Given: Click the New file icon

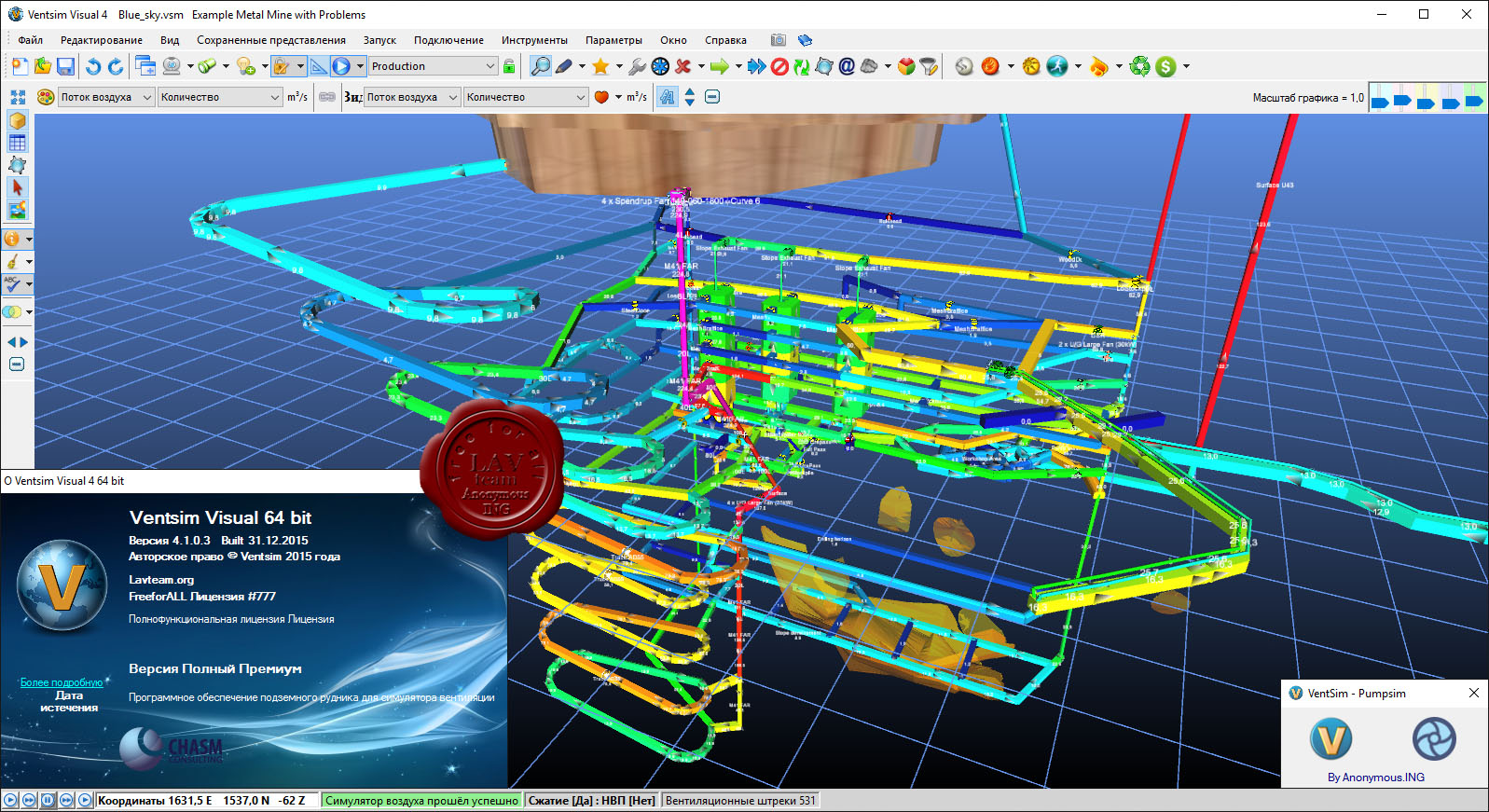Looking at the screenshot, I should click(x=20, y=66).
